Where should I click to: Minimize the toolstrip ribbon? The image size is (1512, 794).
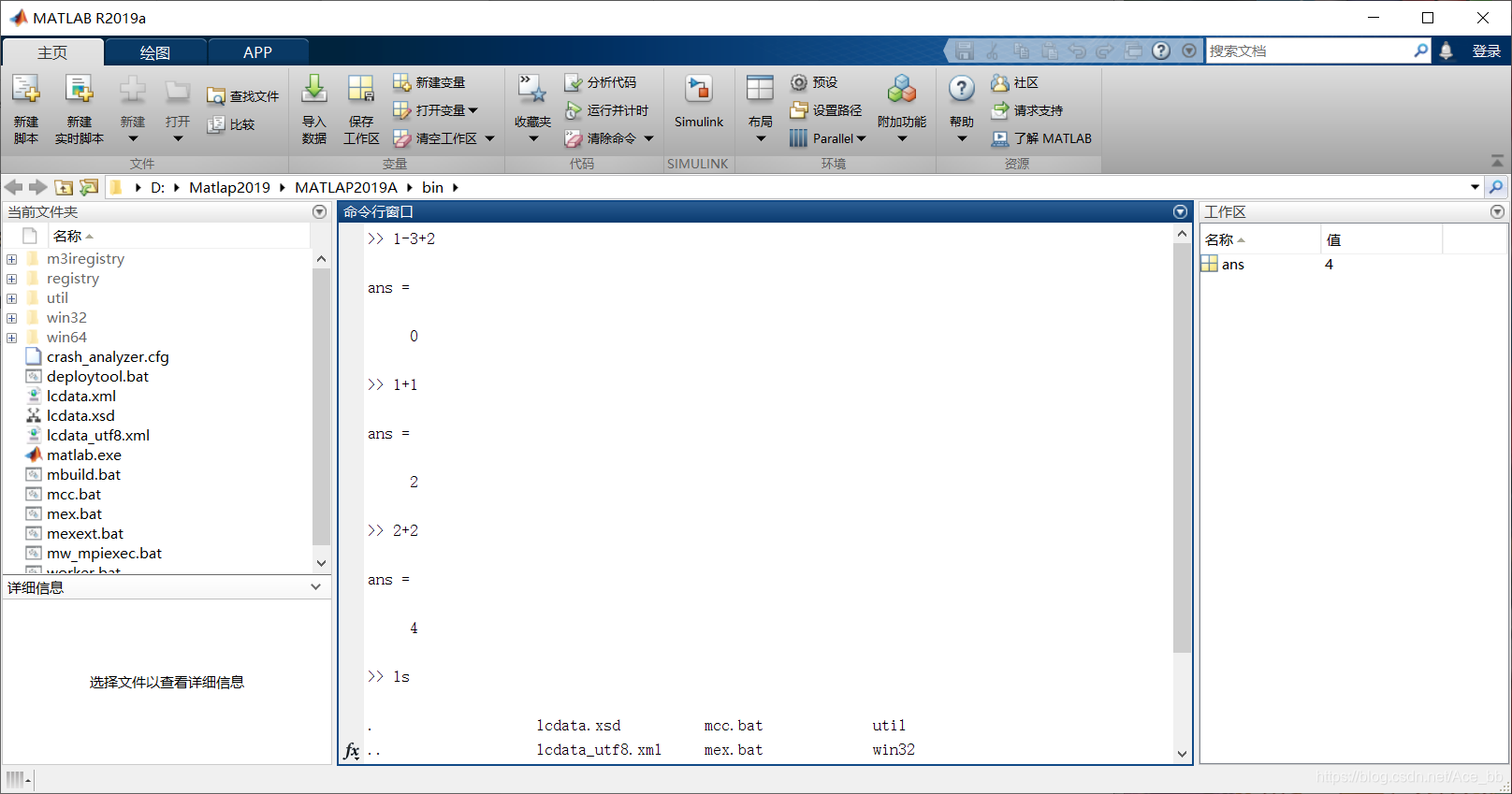pos(1497,162)
